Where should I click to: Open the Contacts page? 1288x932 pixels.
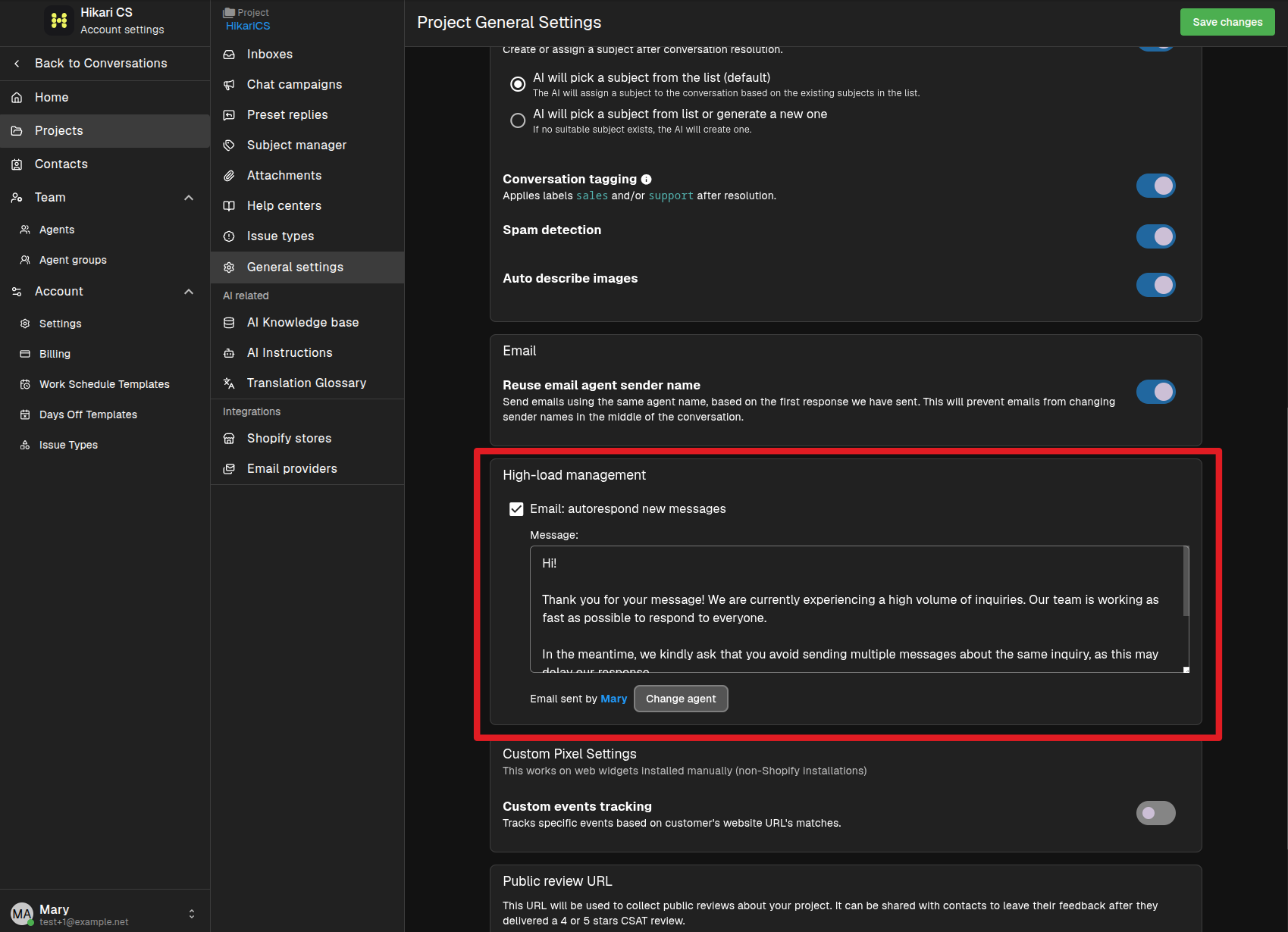pos(105,164)
